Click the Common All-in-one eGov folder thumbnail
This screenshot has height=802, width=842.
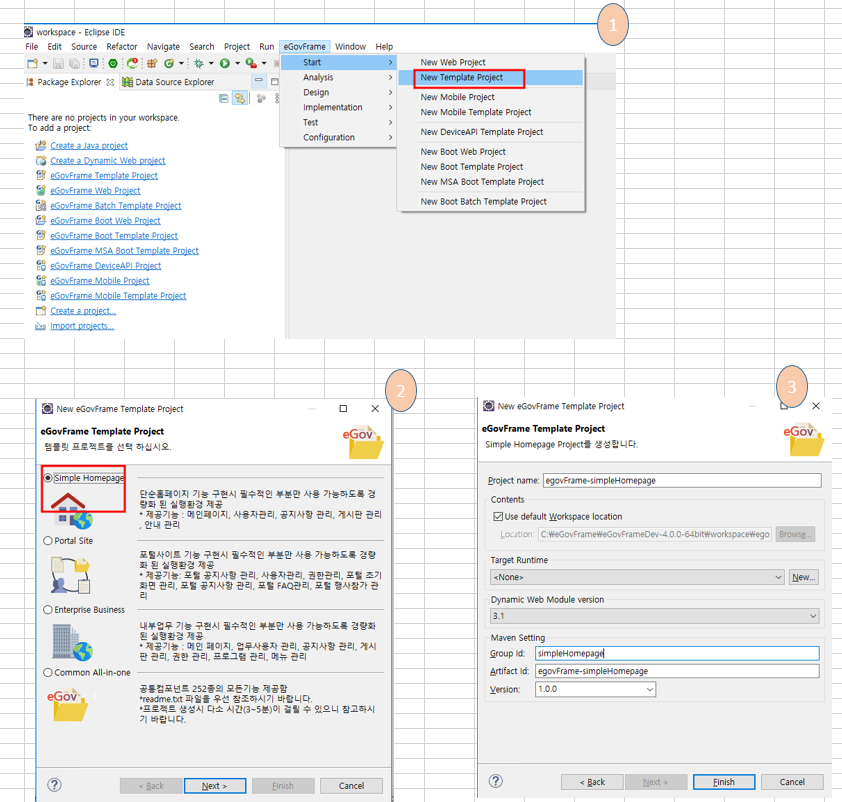tap(67, 705)
